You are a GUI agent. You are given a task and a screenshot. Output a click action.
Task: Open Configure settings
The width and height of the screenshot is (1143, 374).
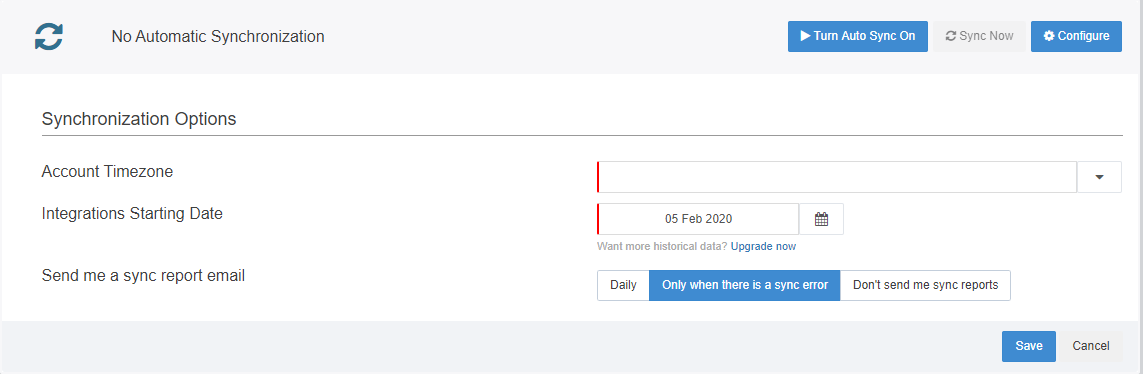(1076, 36)
